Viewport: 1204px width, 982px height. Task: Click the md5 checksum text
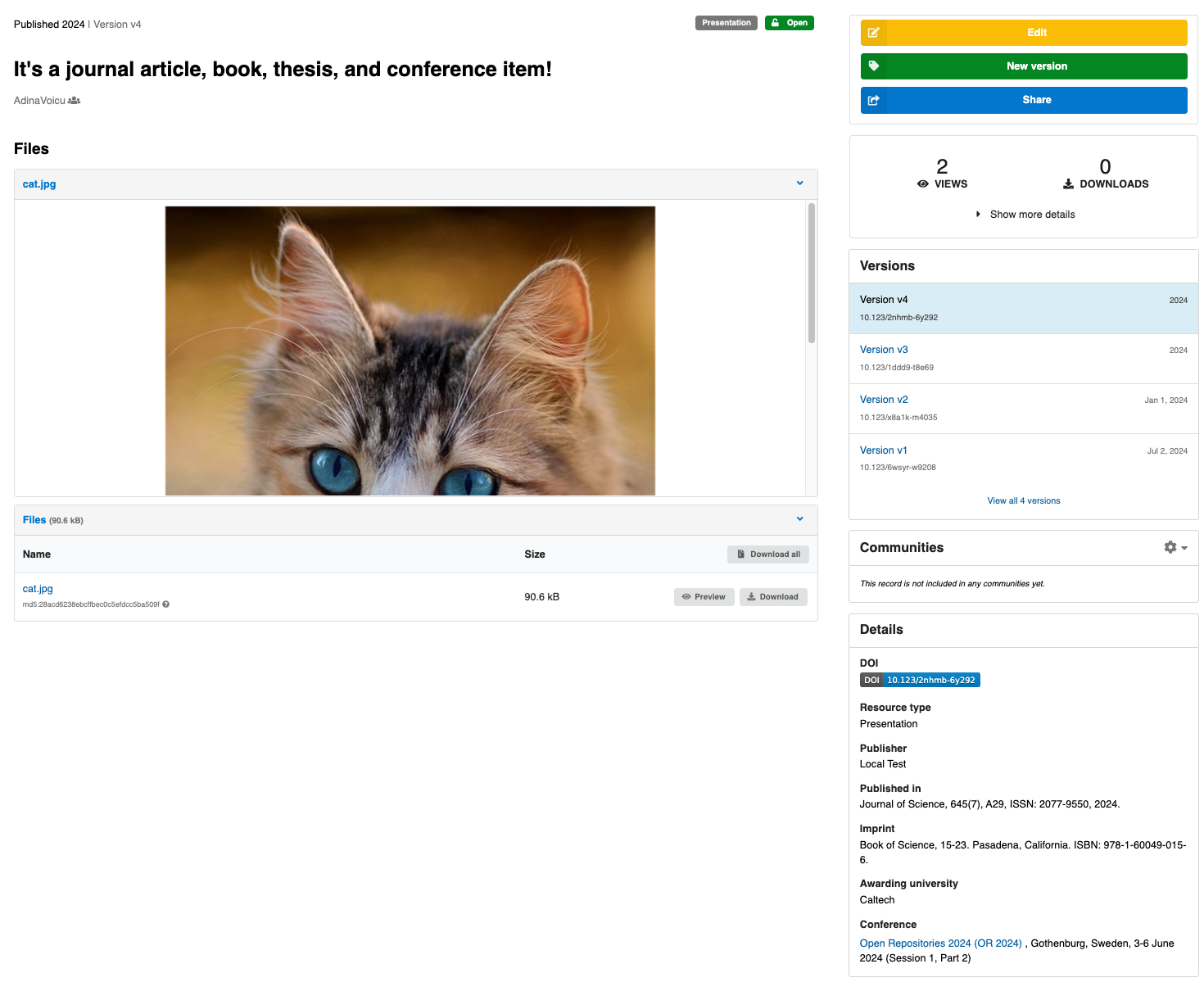pos(91,604)
